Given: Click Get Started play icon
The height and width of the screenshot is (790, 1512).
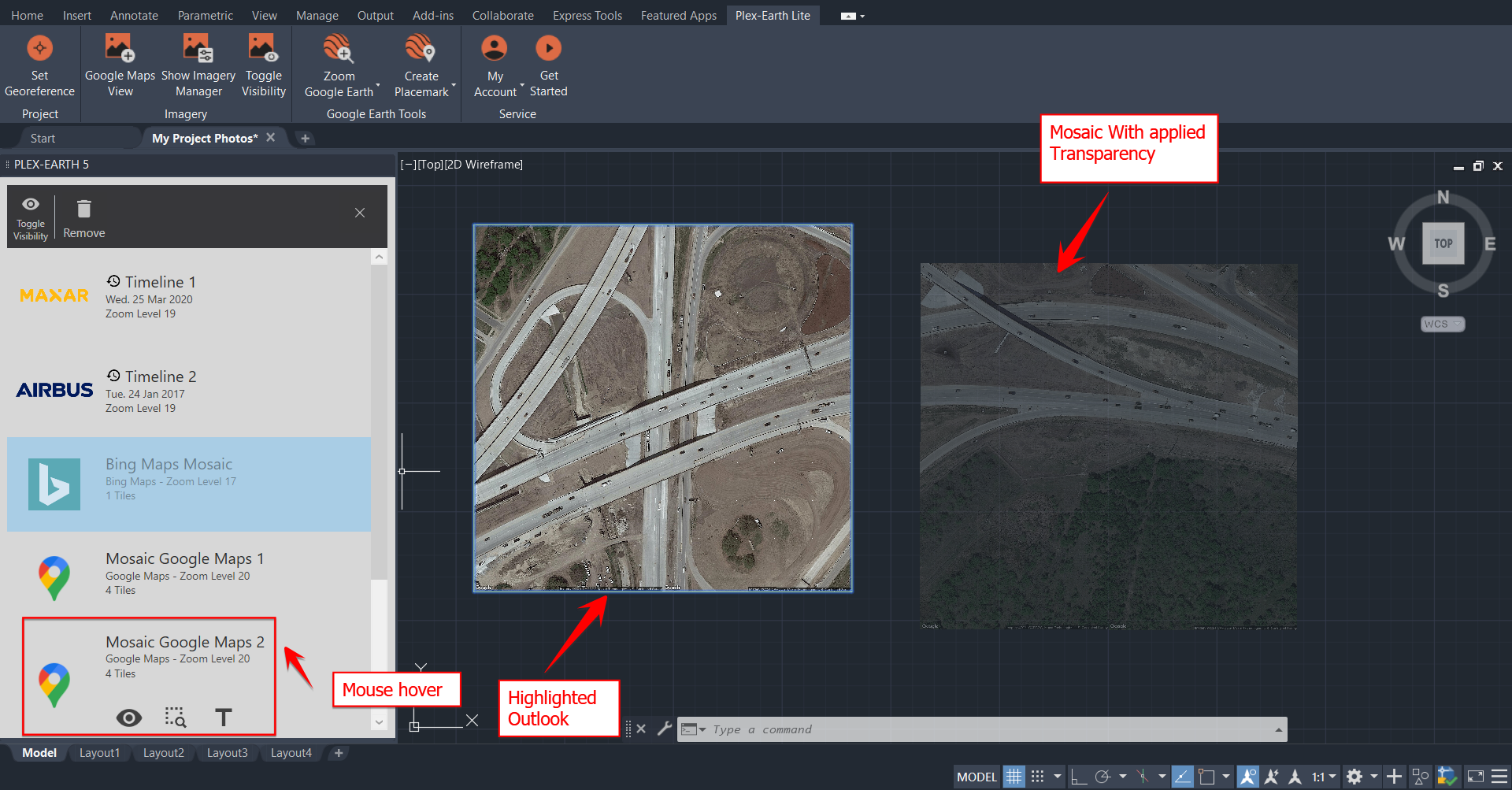Looking at the screenshot, I should (548, 49).
